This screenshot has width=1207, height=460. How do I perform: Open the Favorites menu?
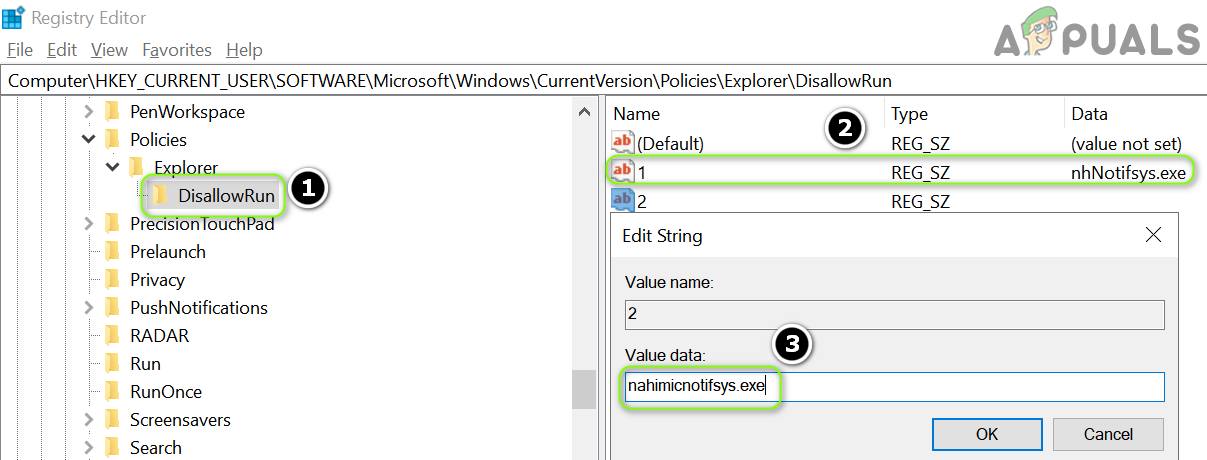pyautogui.click(x=177, y=50)
